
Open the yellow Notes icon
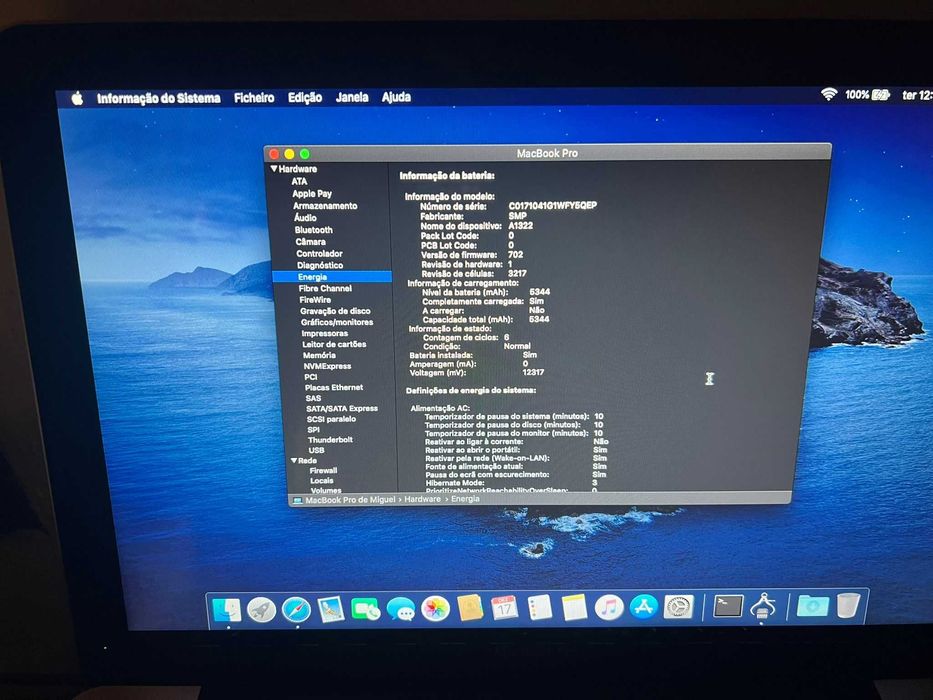pos(574,608)
